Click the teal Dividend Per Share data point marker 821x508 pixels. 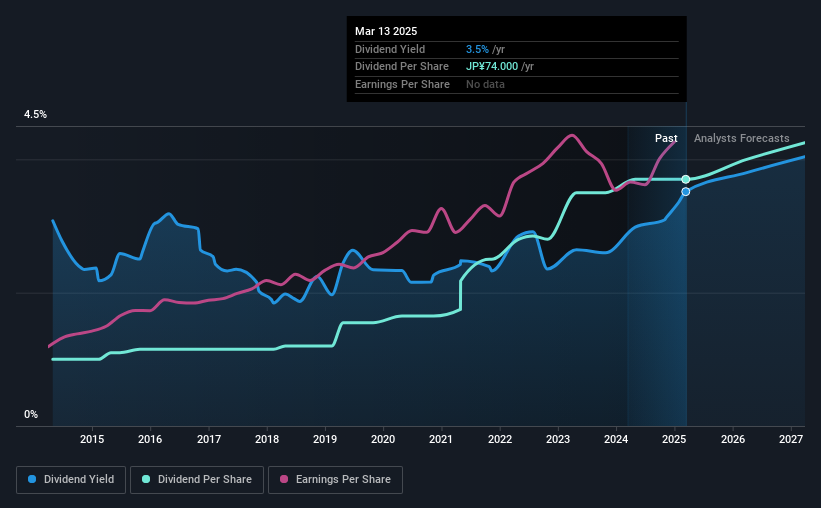click(x=686, y=180)
